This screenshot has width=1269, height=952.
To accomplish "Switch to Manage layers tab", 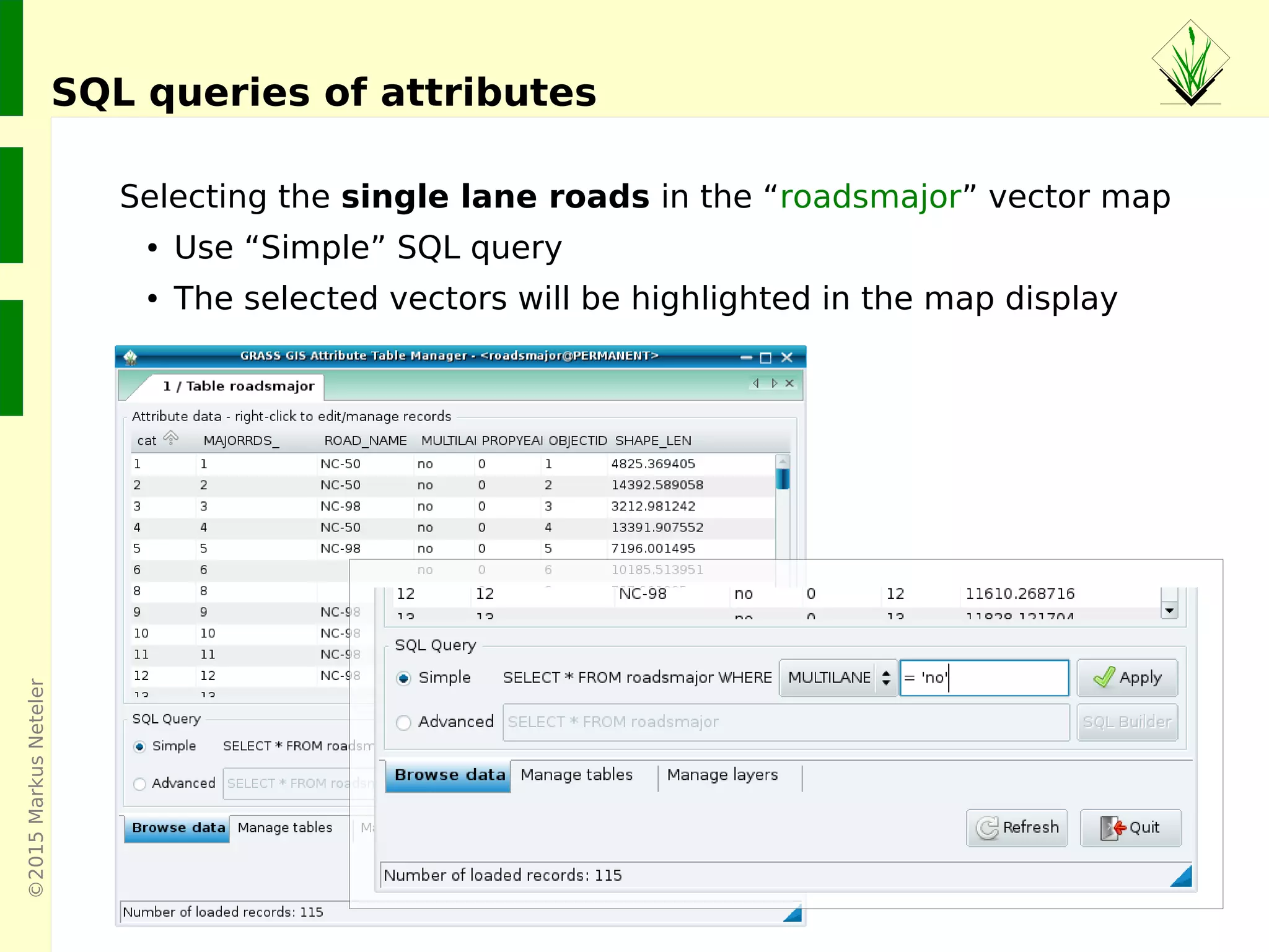I will click(722, 775).
